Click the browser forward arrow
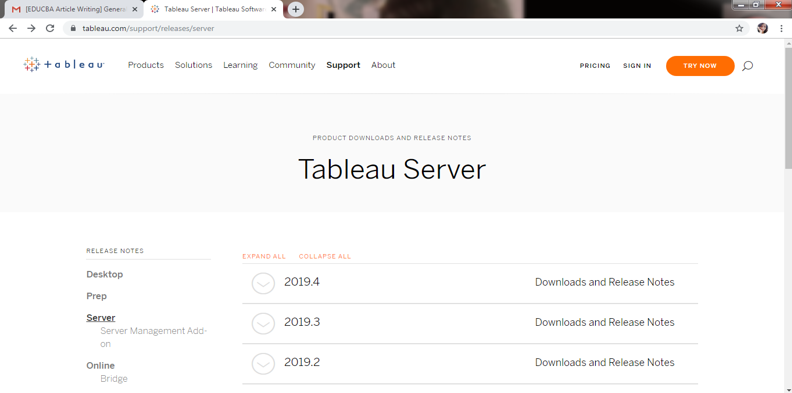 click(x=31, y=28)
